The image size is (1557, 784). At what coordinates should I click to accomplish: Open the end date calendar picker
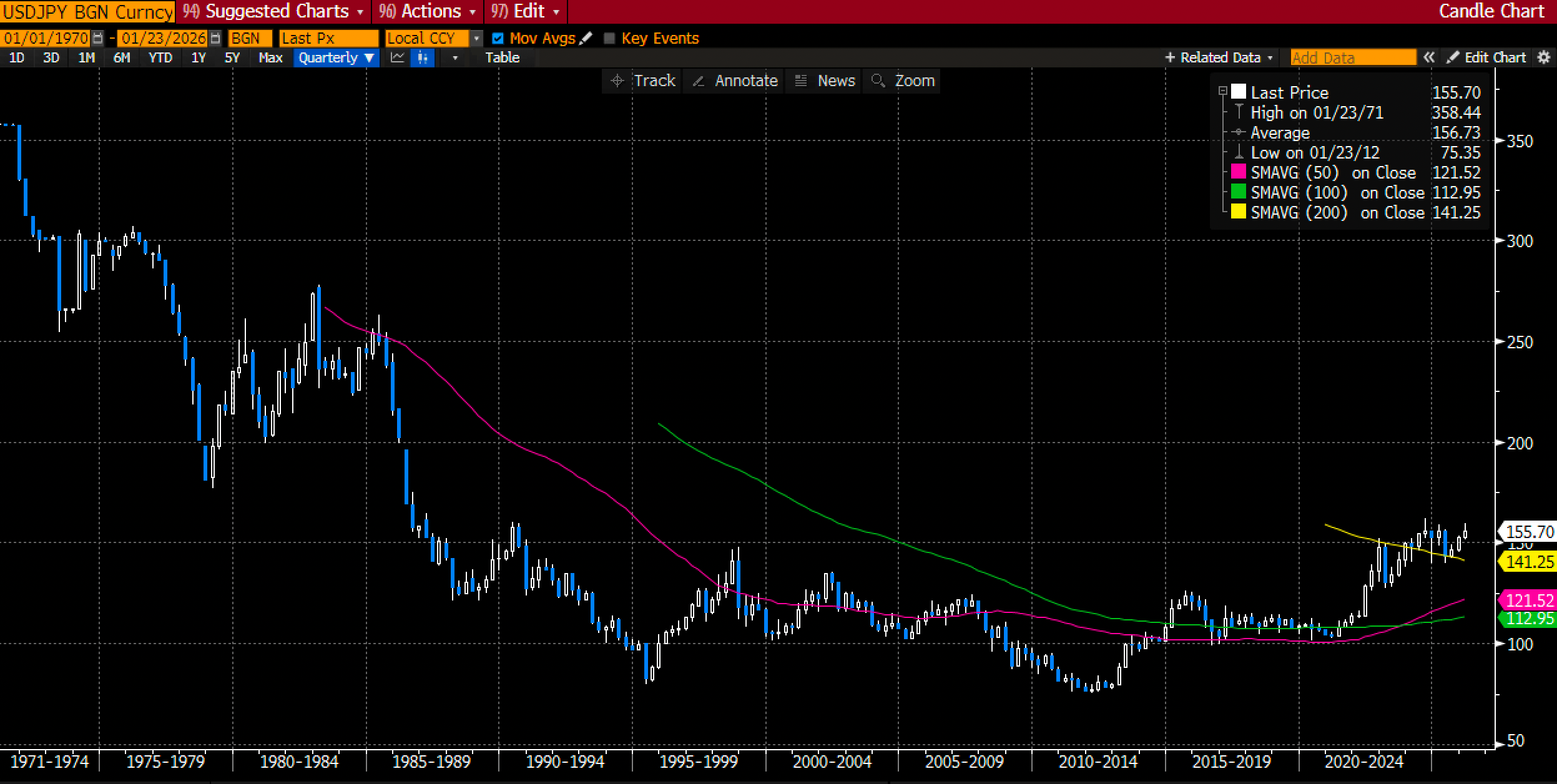coord(215,39)
